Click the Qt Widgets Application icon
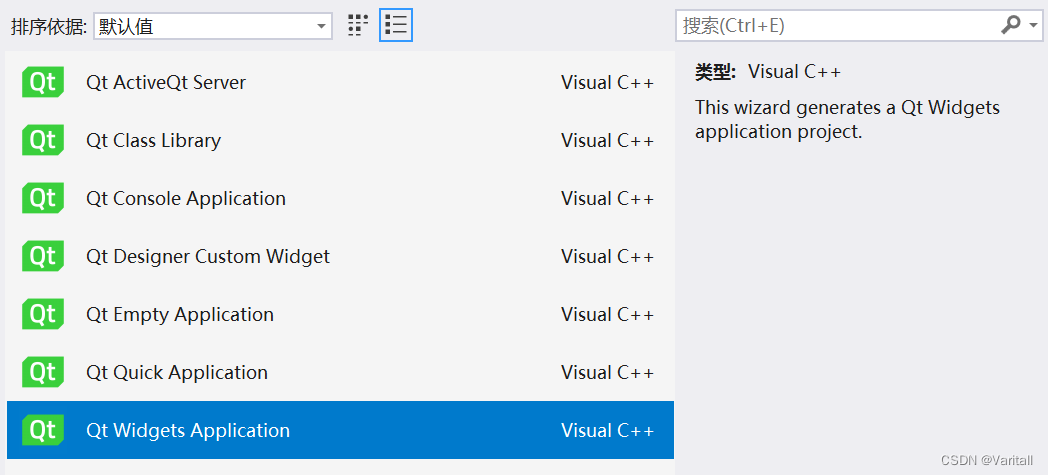 pyautogui.click(x=43, y=431)
